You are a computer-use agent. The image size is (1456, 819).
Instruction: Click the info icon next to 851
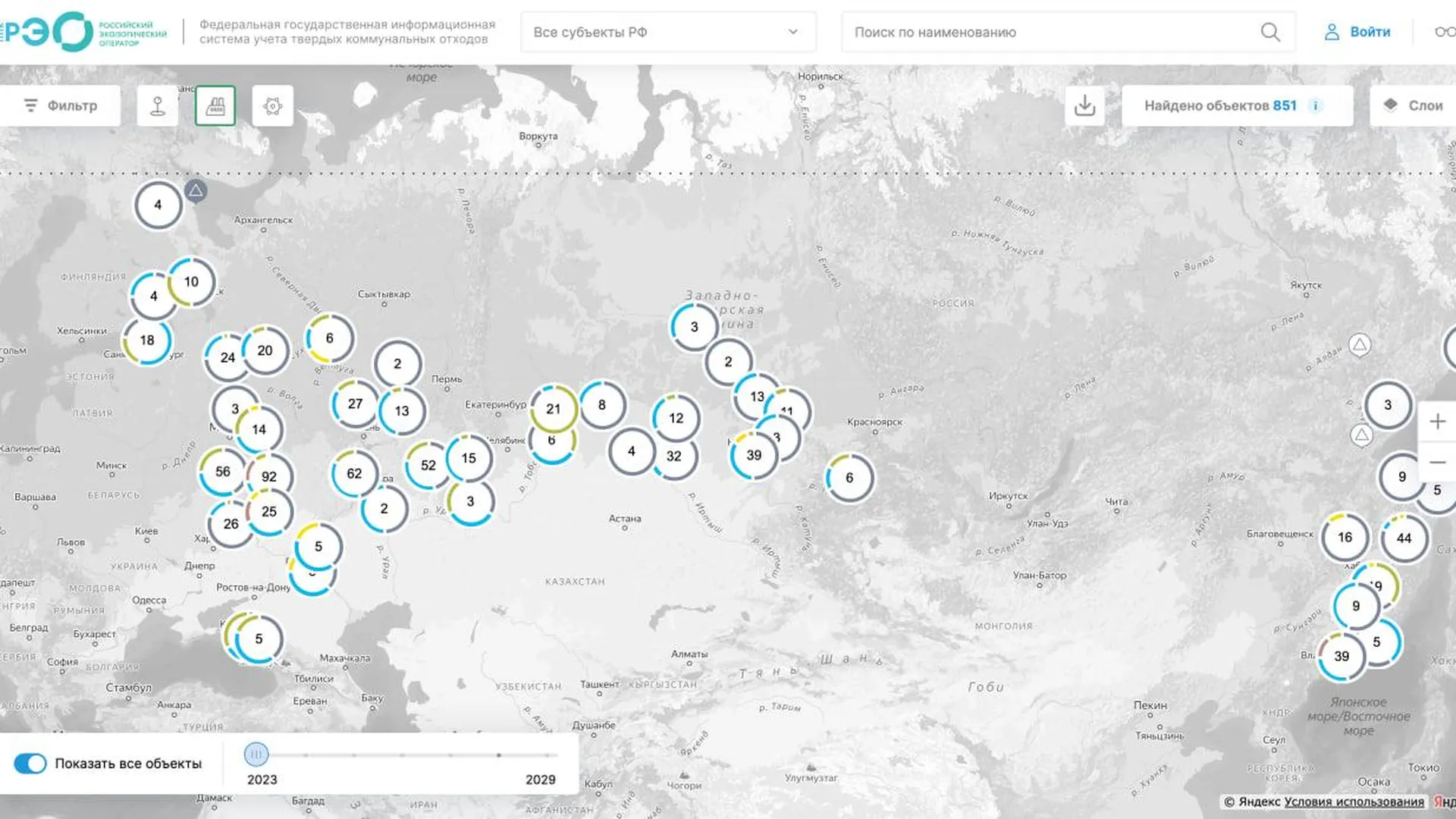click(x=1316, y=105)
